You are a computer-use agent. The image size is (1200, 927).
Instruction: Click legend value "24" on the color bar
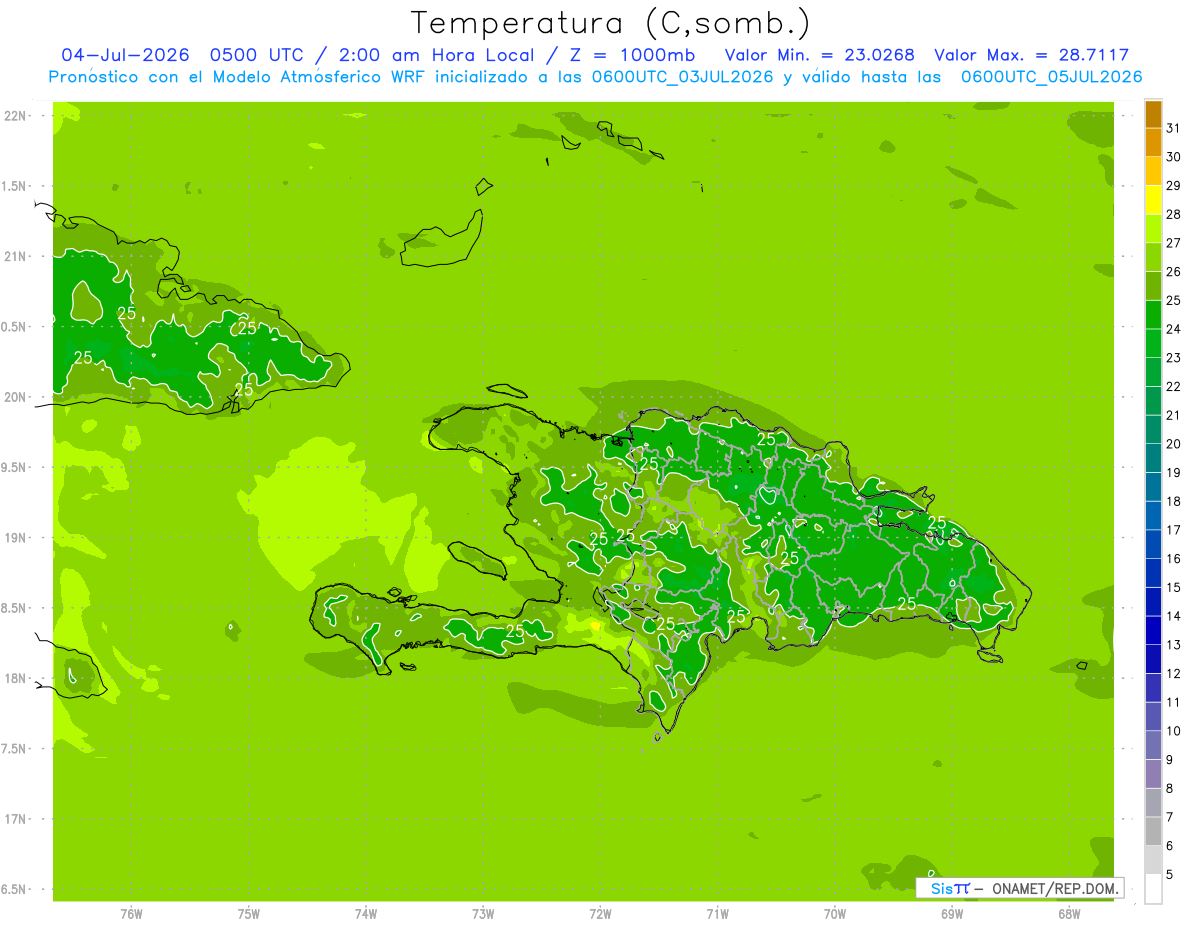tap(1174, 329)
